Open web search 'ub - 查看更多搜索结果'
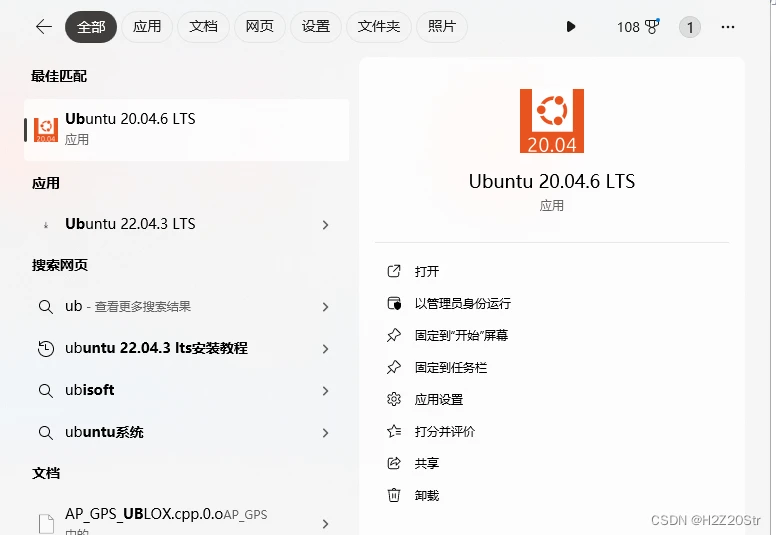The image size is (776, 535). pos(187,306)
